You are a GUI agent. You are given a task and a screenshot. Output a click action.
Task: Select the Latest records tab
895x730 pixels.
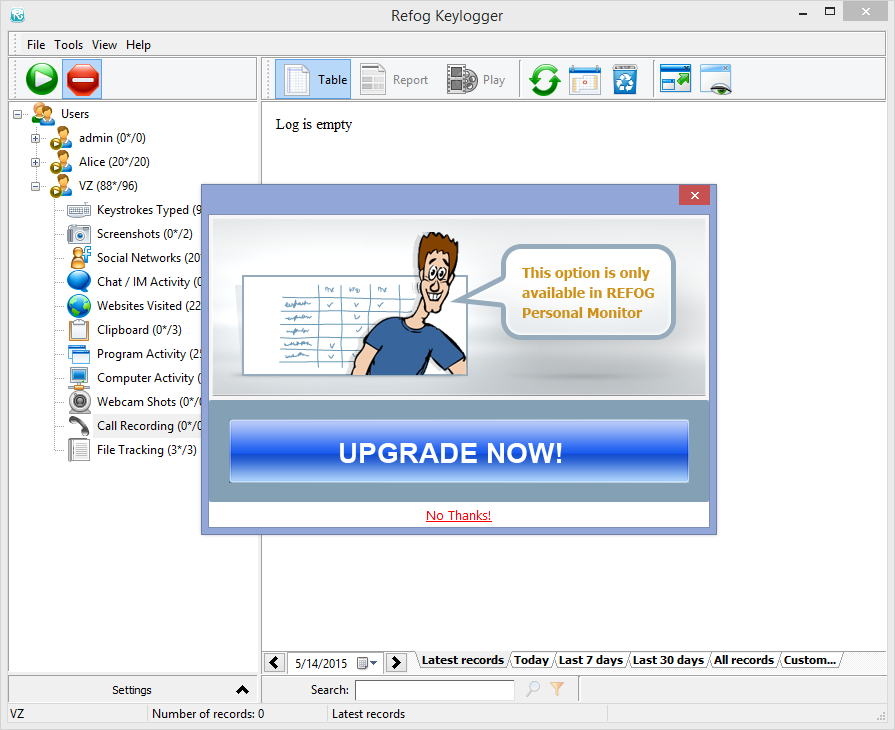462,660
